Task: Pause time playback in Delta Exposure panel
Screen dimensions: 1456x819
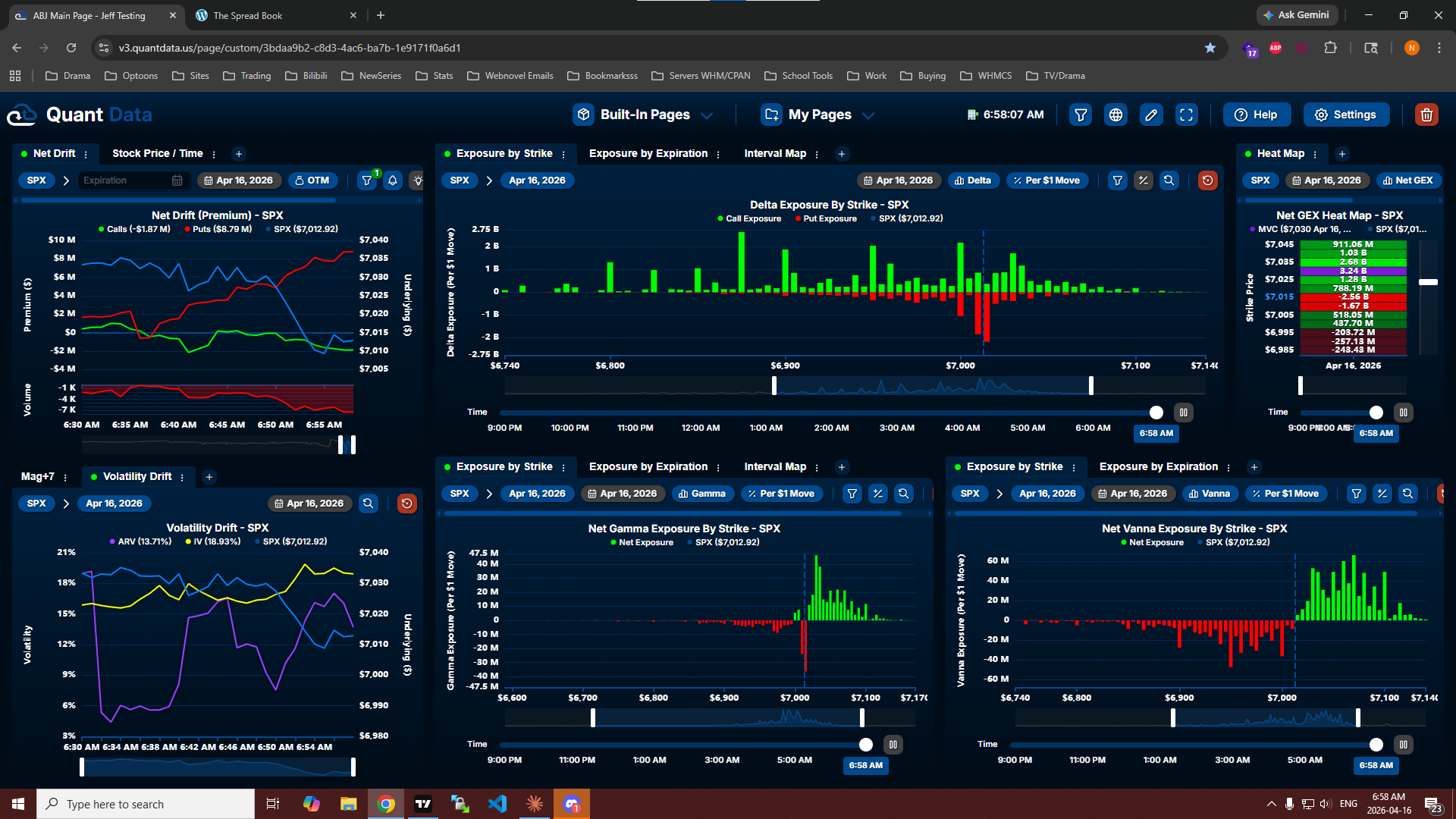Action: point(1183,413)
